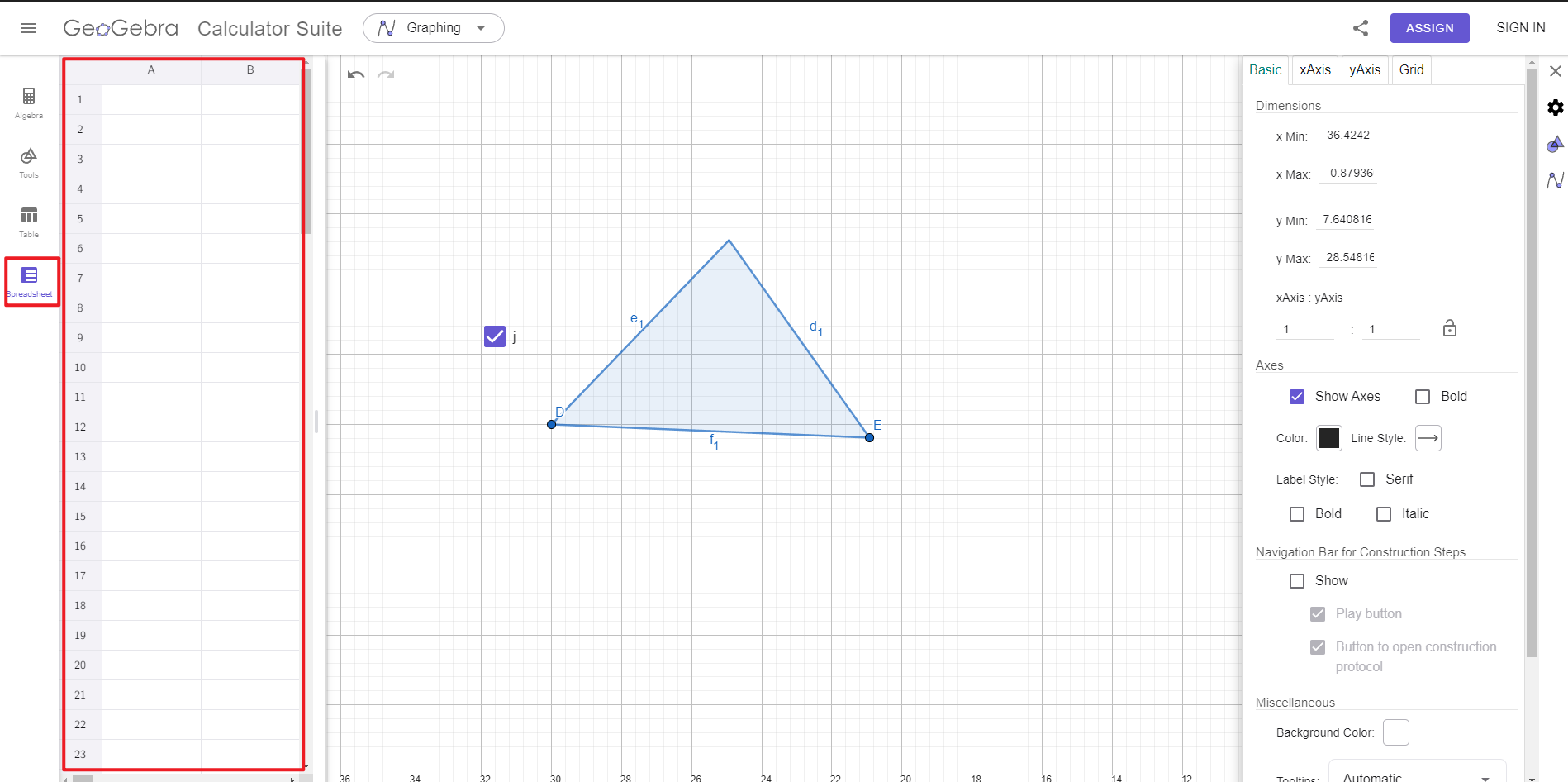Open graphing view settings icon
The height and width of the screenshot is (782, 1568).
(1556, 179)
